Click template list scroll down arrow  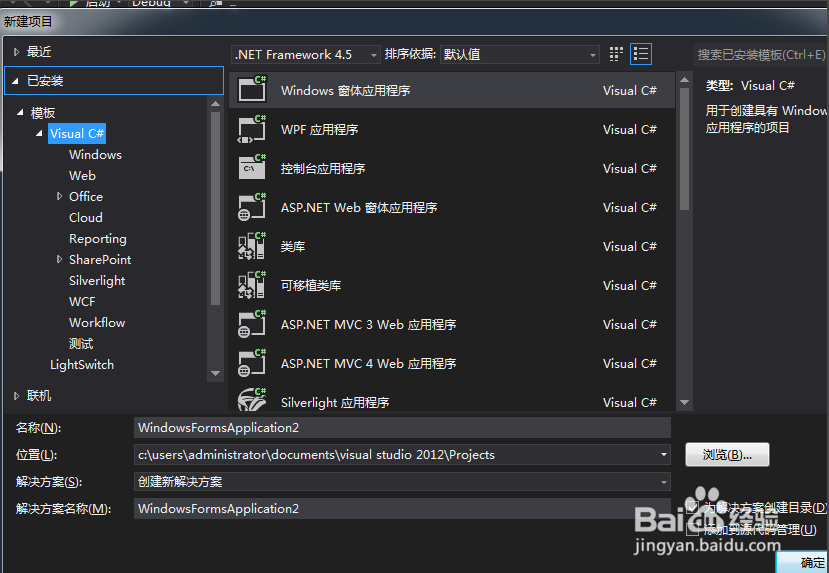click(x=684, y=403)
